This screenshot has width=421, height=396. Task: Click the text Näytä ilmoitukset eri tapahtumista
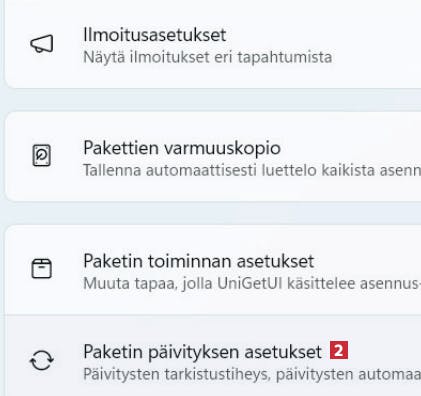[x=208, y=57]
